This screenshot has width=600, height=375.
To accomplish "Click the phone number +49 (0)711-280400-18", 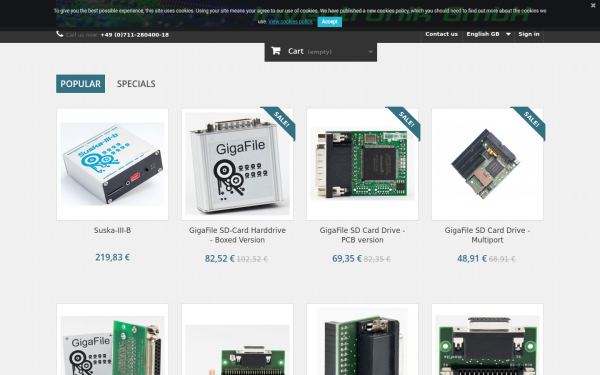I will (135, 35).
